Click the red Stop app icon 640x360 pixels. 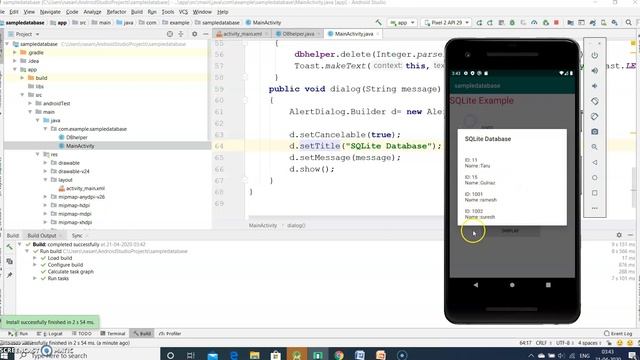[x=556, y=22]
